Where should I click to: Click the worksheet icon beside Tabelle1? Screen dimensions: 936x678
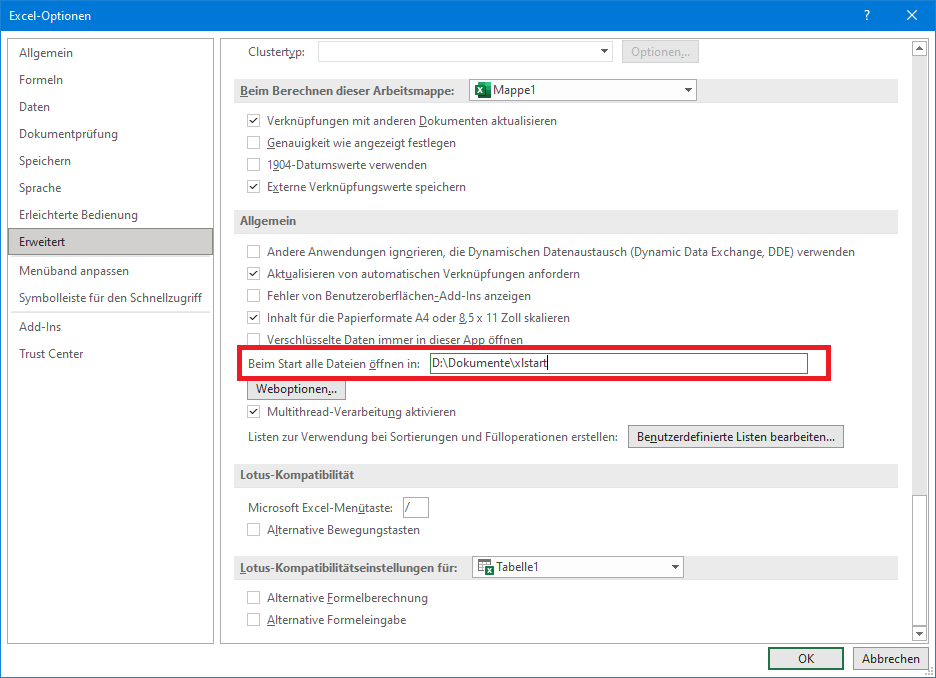click(485, 567)
